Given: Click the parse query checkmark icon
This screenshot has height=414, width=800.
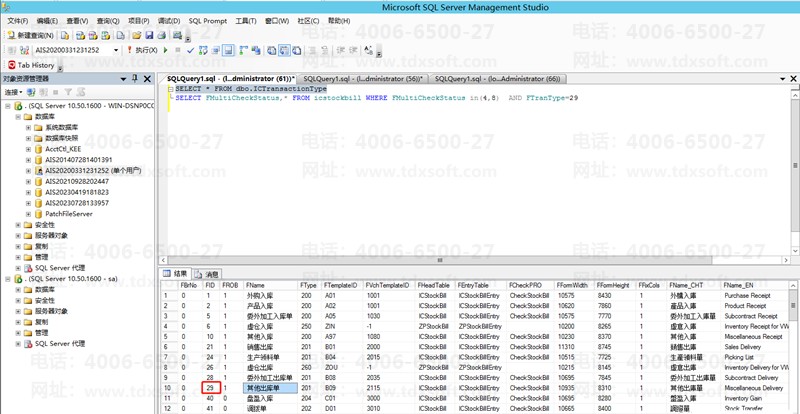Looking at the screenshot, I should 190,49.
